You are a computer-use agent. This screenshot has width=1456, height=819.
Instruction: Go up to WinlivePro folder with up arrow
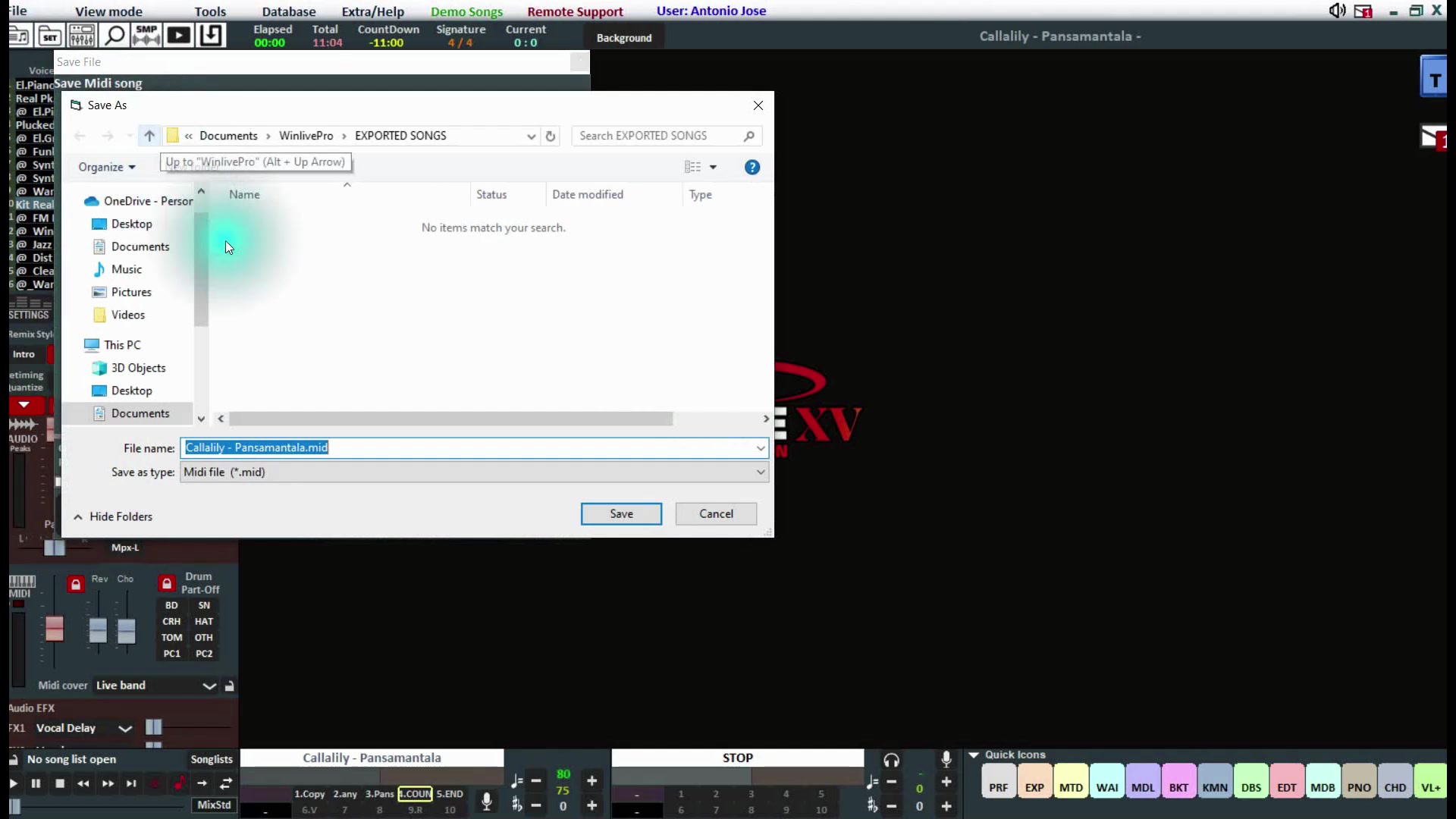tap(149, 136)
